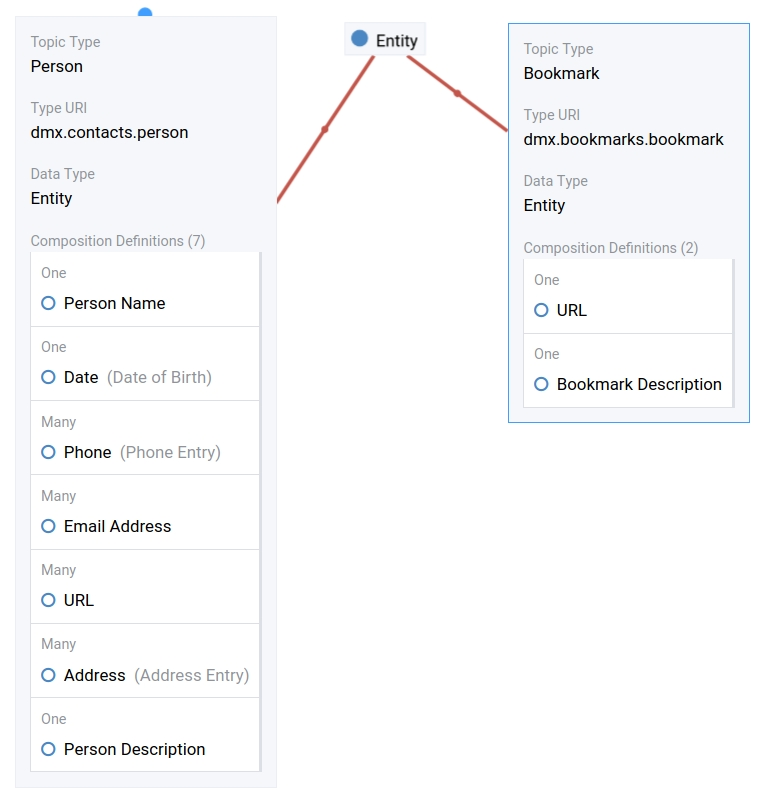The width and height of the screenshot is (767, 805).
Task: Click the Address Entry circle icon
Action: coord(48,675)
